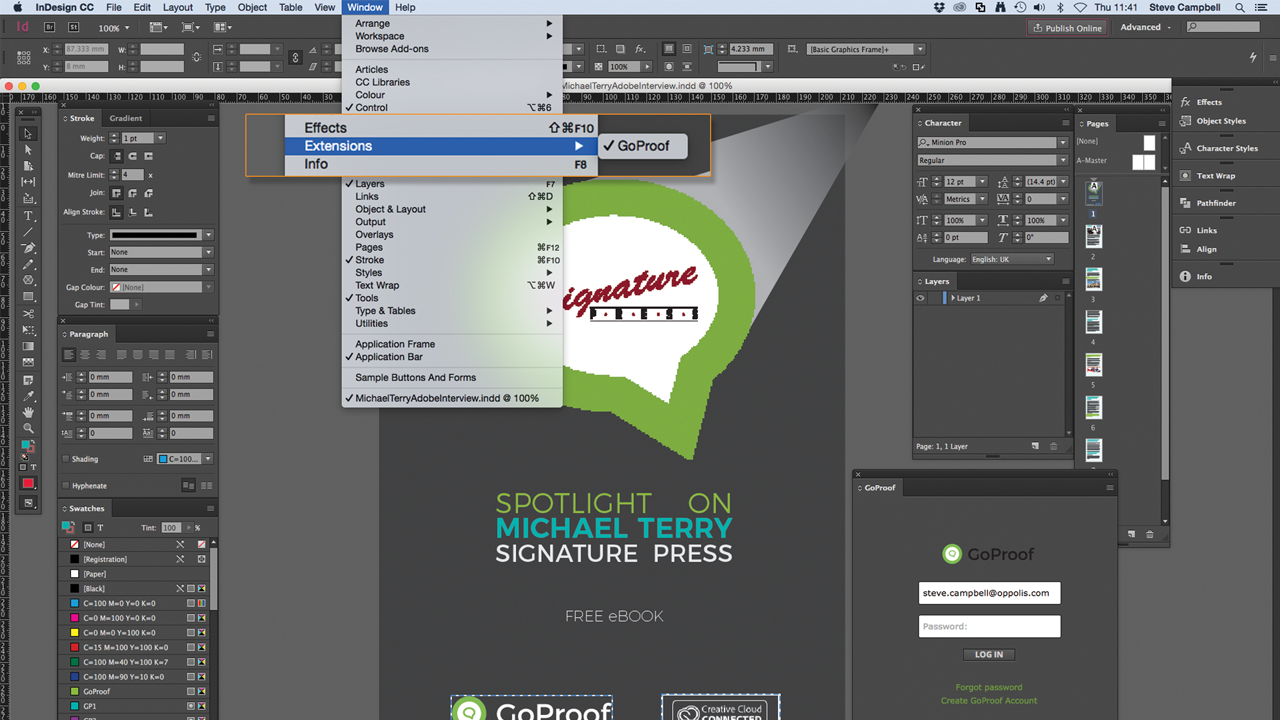Select the Zoom magnifier tool

tap(28, 428)
